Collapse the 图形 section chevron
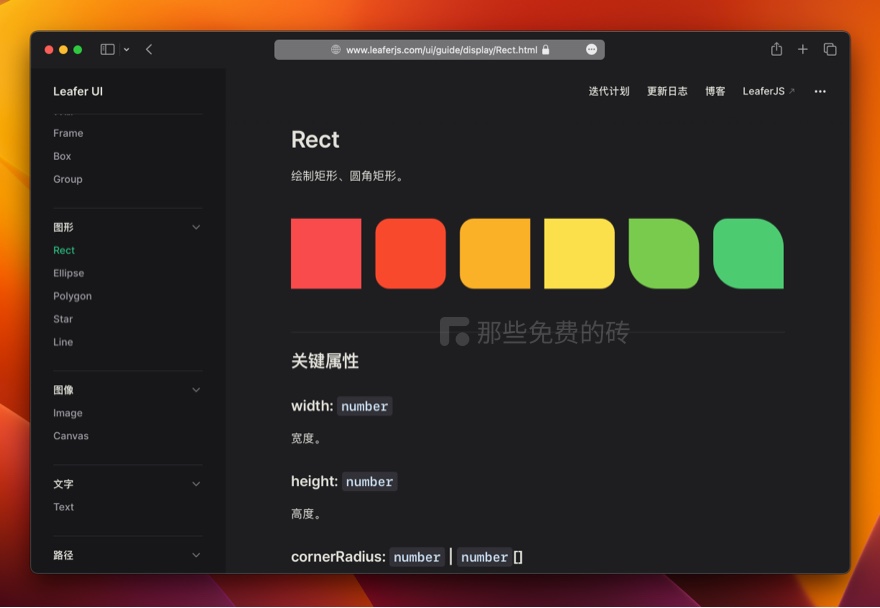 tap(196, 227)
